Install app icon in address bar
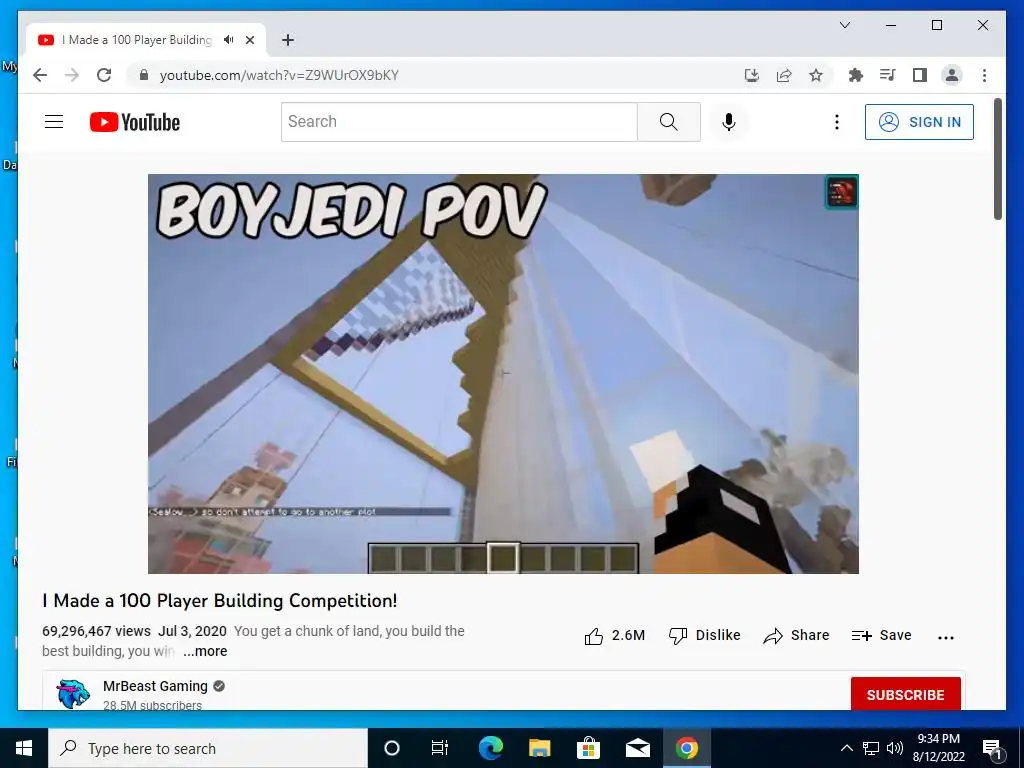This screenshot has width=1024, height=768. [752, 75]
